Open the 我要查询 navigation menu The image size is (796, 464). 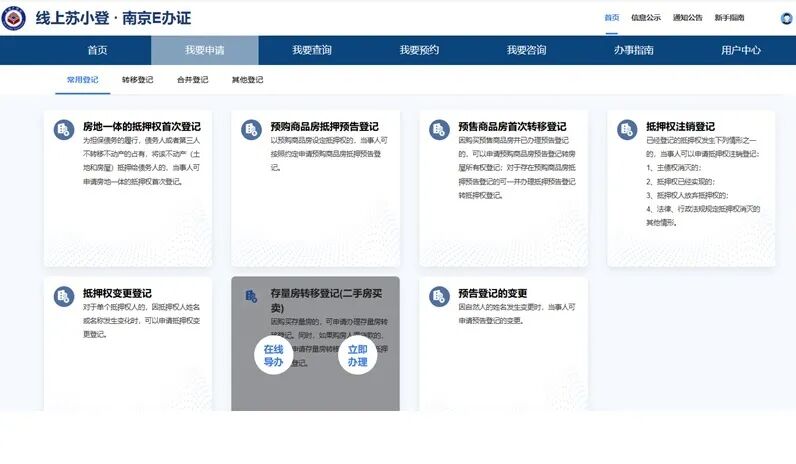point(312,50)
